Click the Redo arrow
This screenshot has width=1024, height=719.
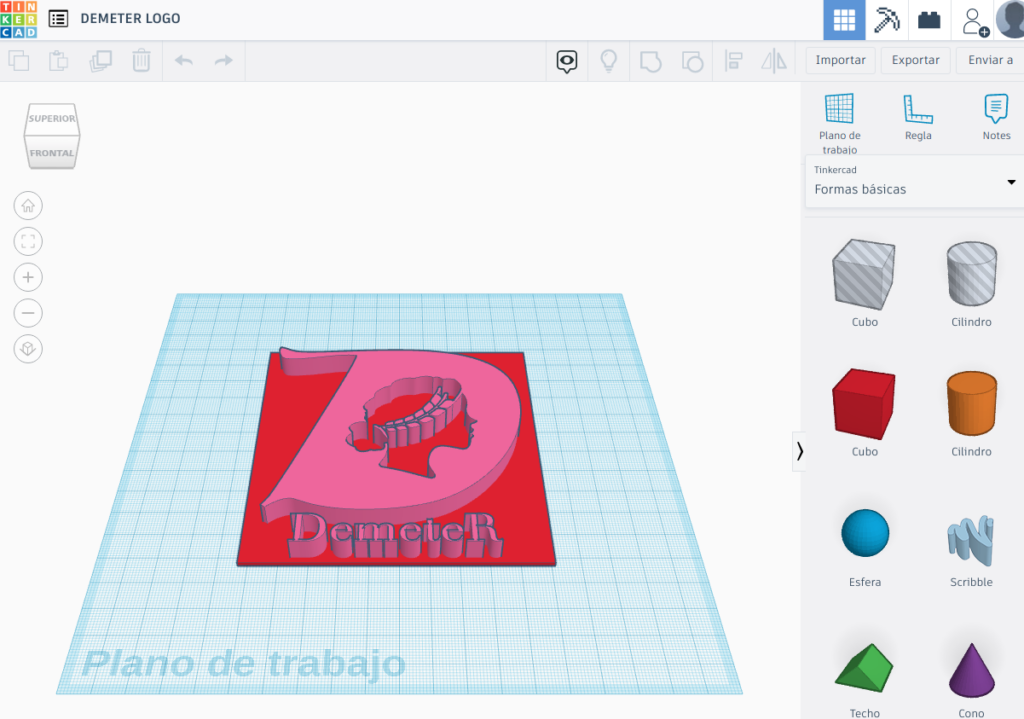pyautogui.click(x=223, y=61)
